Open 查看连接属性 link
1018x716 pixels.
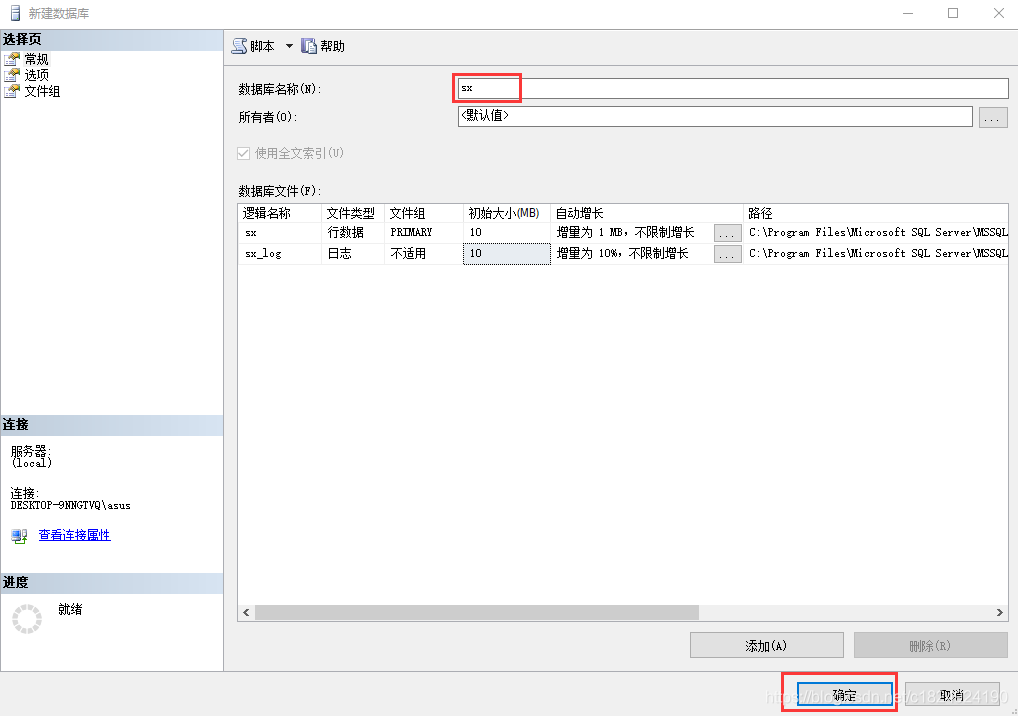[x=75, y=535]
